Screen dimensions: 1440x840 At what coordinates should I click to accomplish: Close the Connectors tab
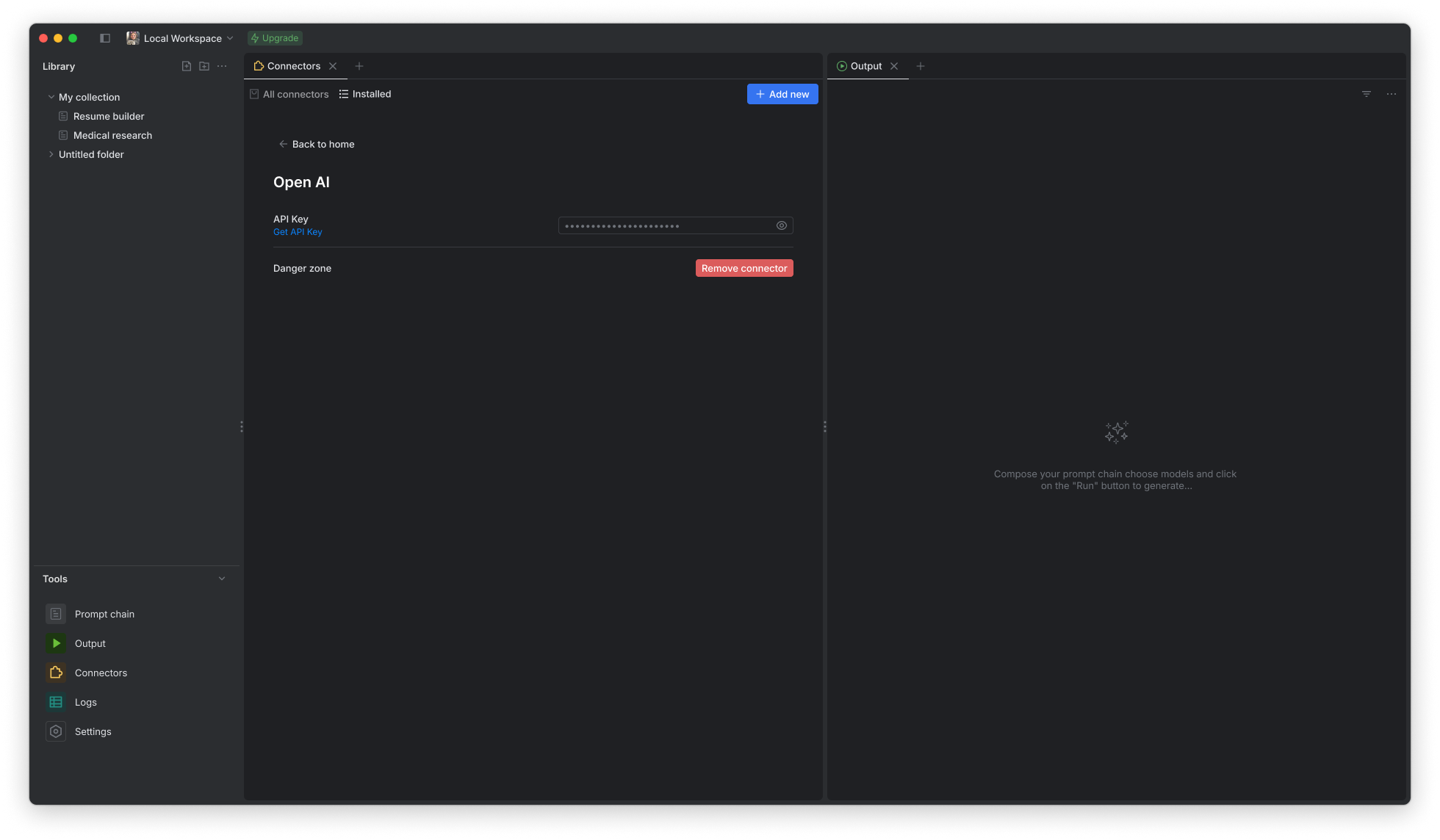[x=333, y=66]
